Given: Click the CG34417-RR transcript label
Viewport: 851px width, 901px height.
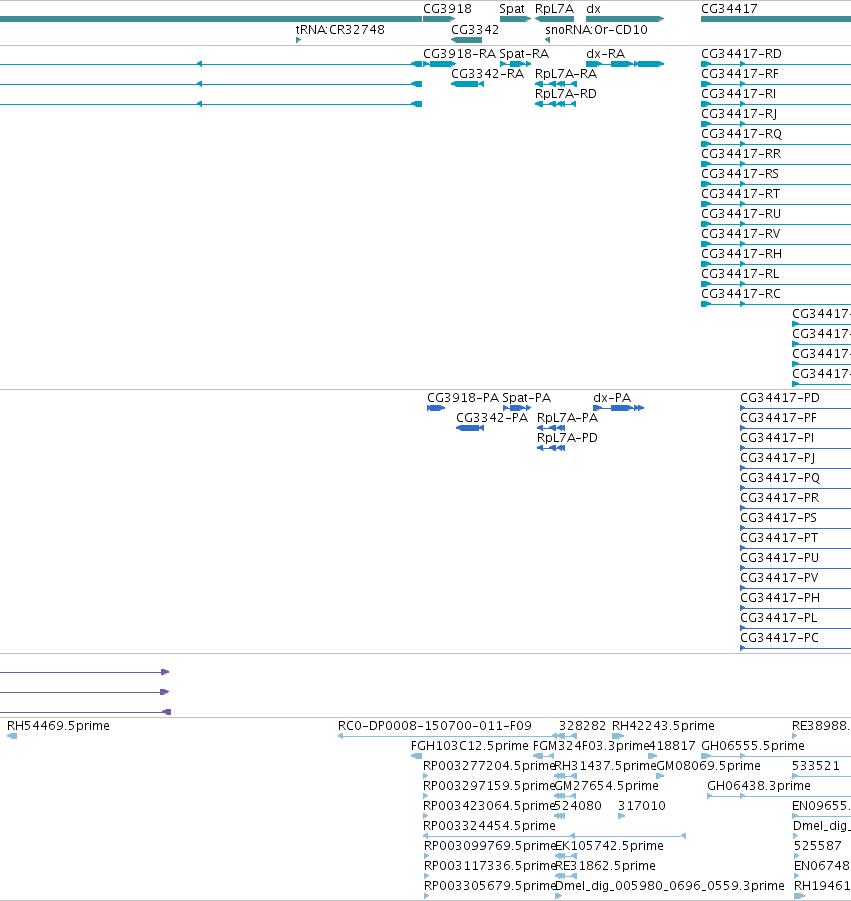Looking at the screenshot, I should [x=741, y=153].
